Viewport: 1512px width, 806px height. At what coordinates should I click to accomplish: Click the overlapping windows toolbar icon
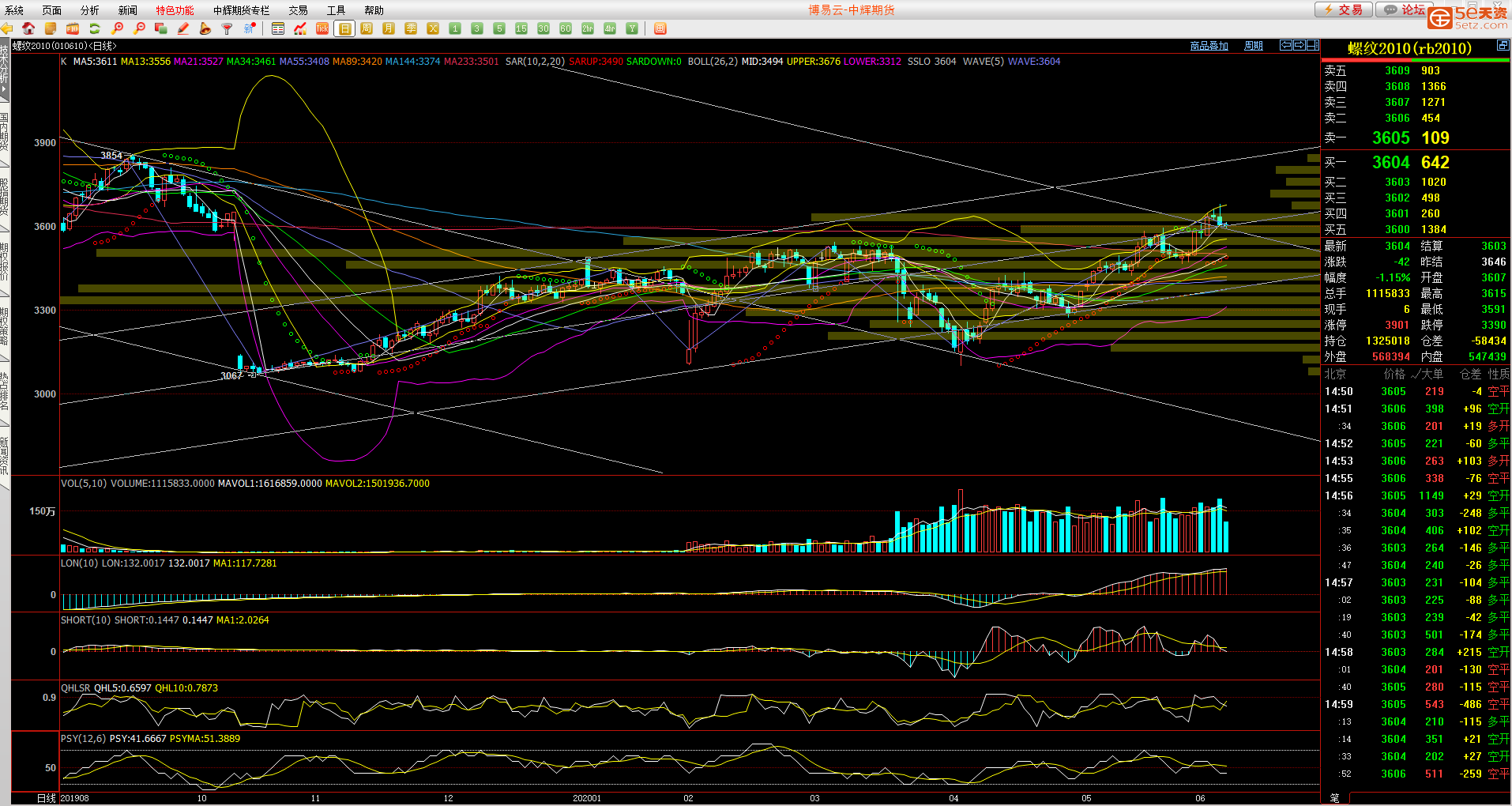[161, 28]
